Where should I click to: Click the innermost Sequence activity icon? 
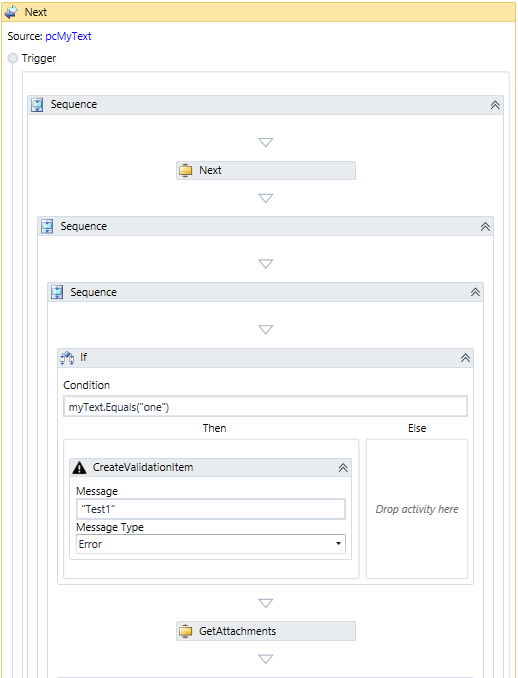click(x=57, y=292)
